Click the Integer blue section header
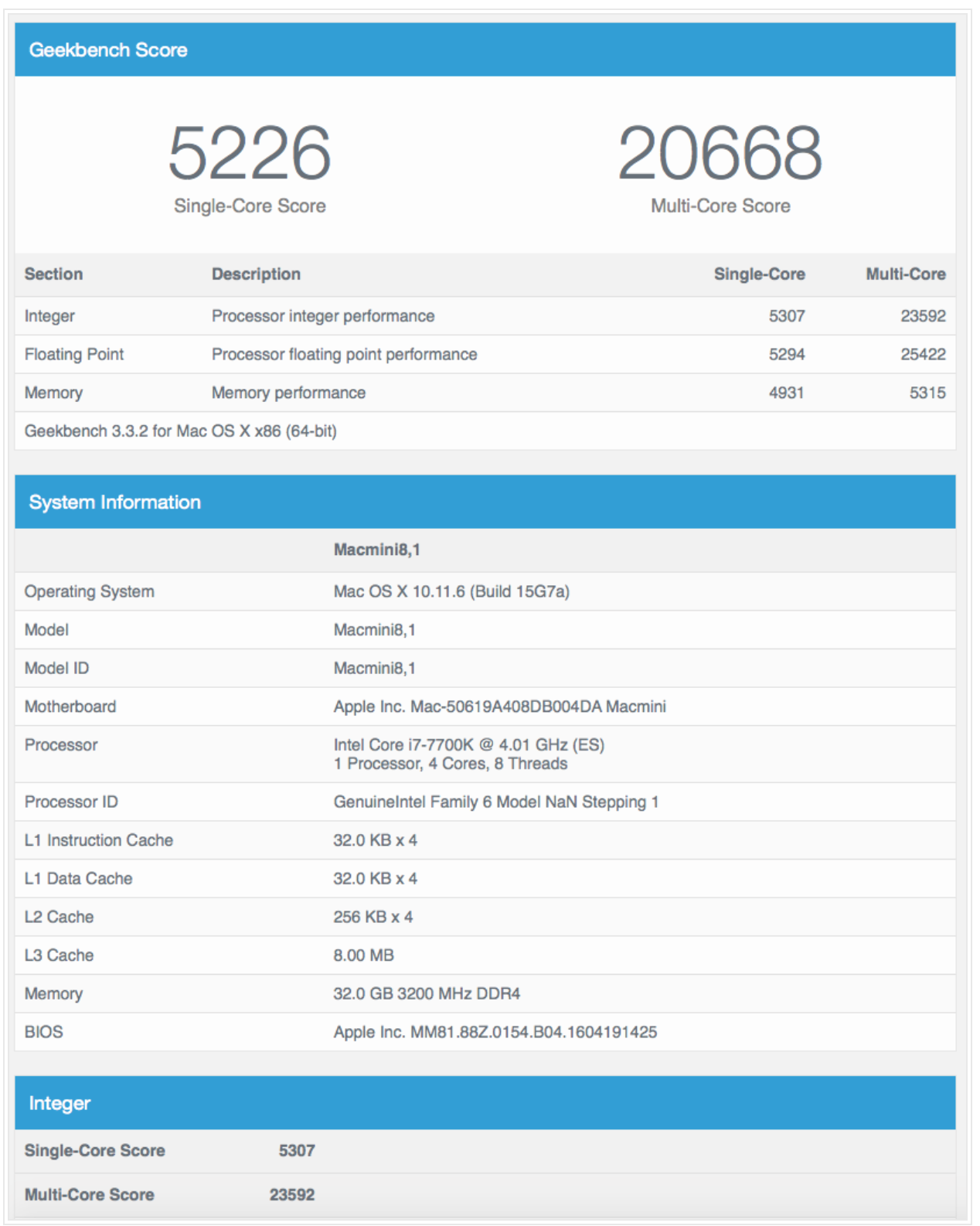Viewport: 980px width, 1226px height. (485, 1103)
